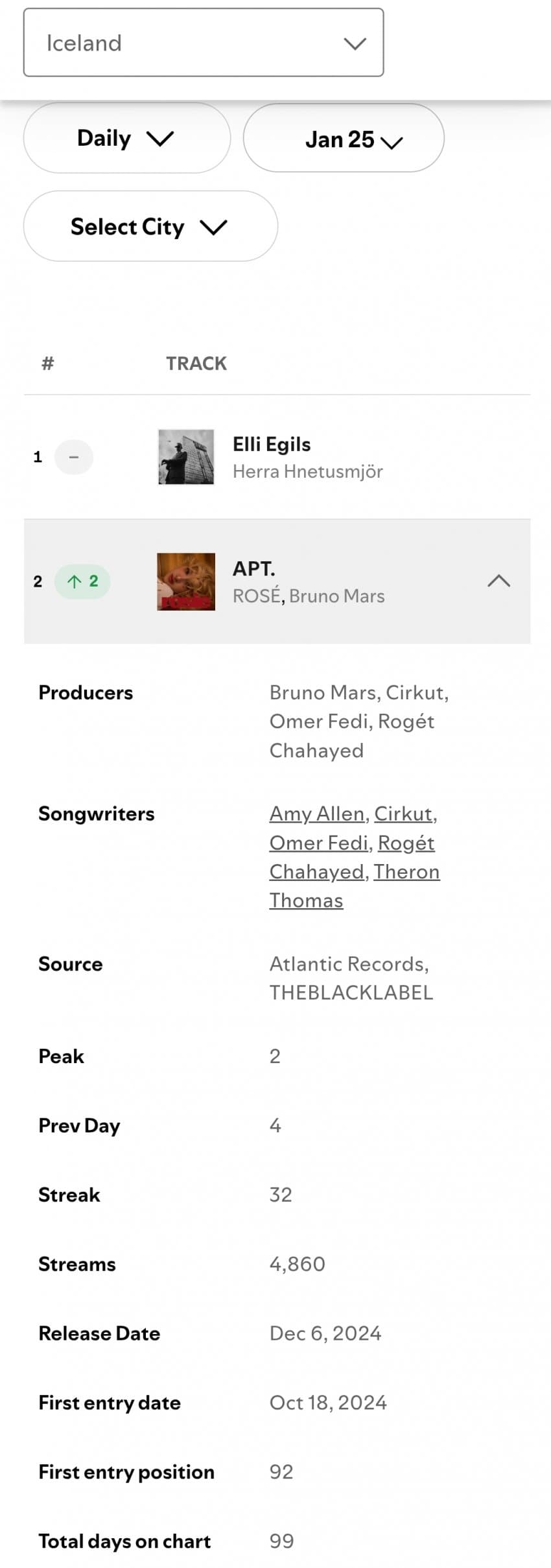Open the Daily frequency dropdown

pyautogui.click(x=127, y=138)
